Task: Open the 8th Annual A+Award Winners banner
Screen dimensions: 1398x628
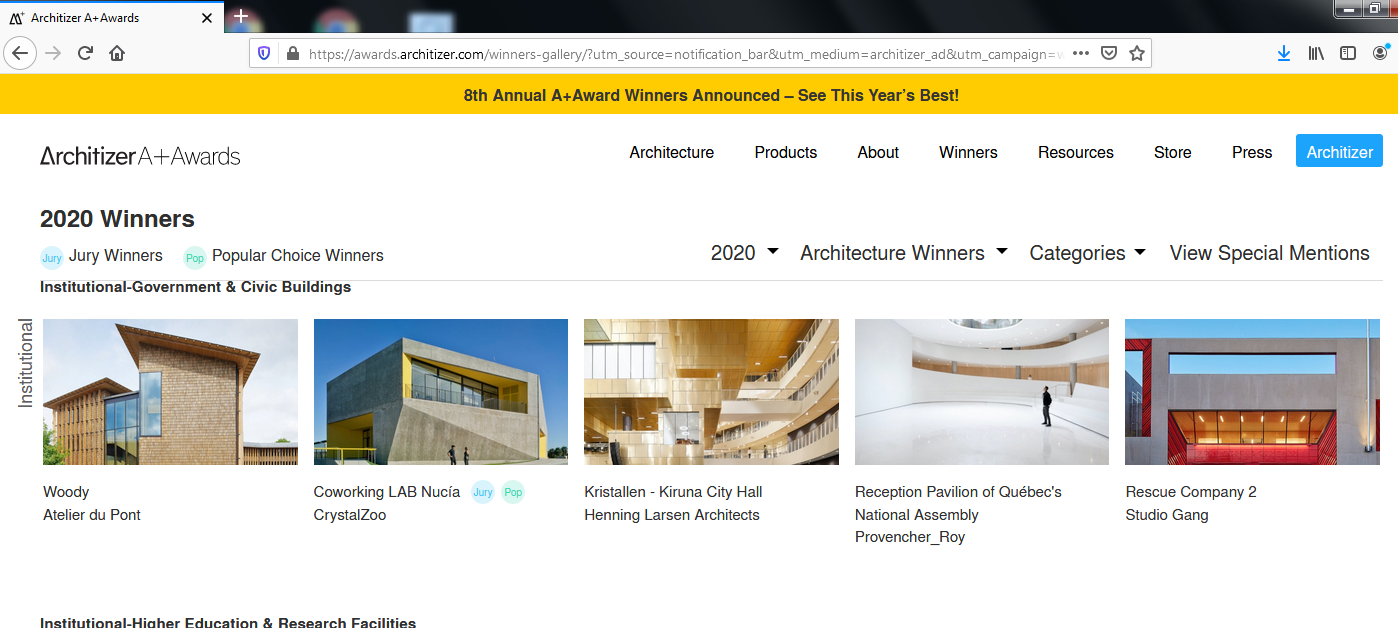Action: 711,96
